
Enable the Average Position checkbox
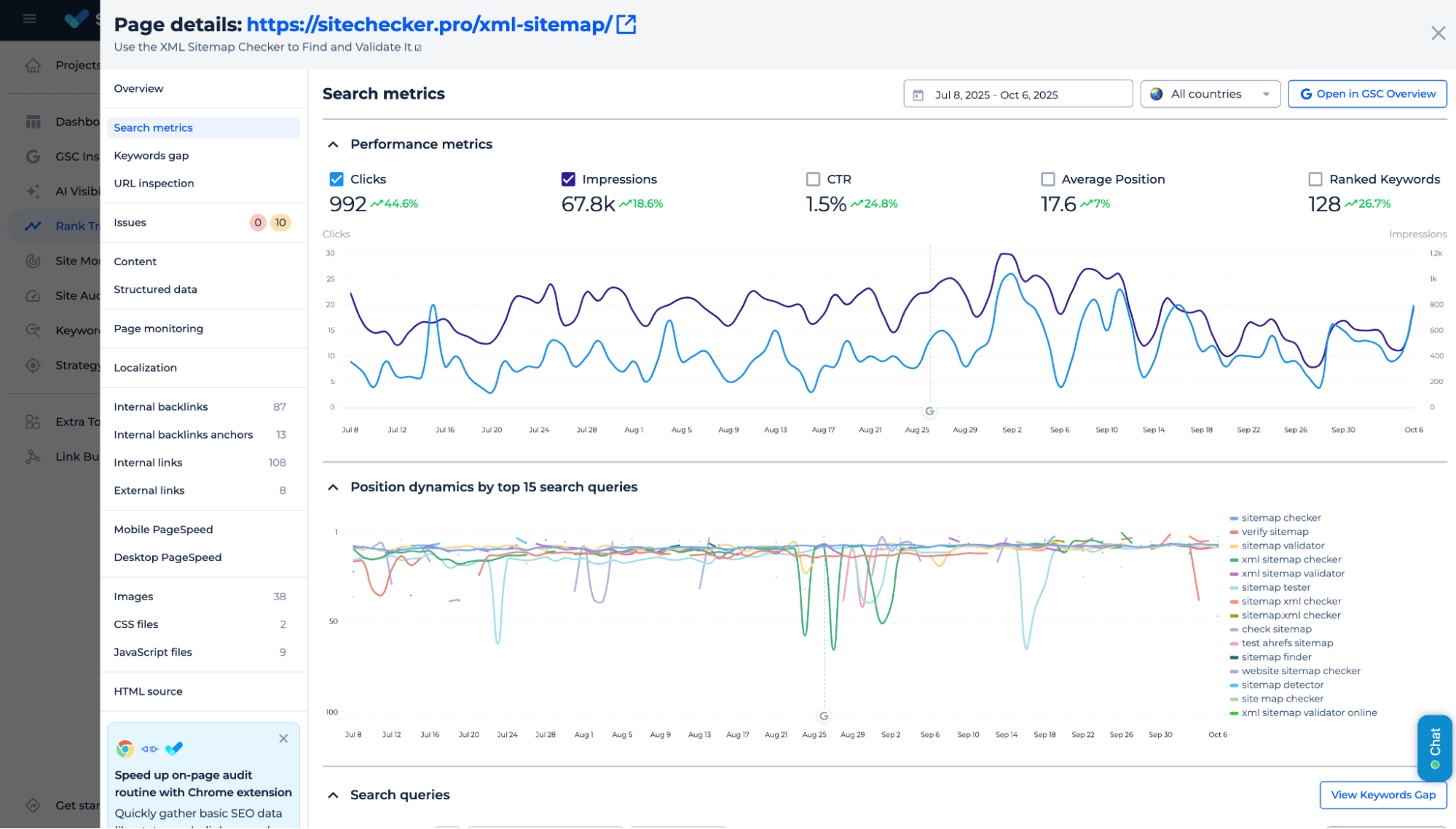(1047, 179)
